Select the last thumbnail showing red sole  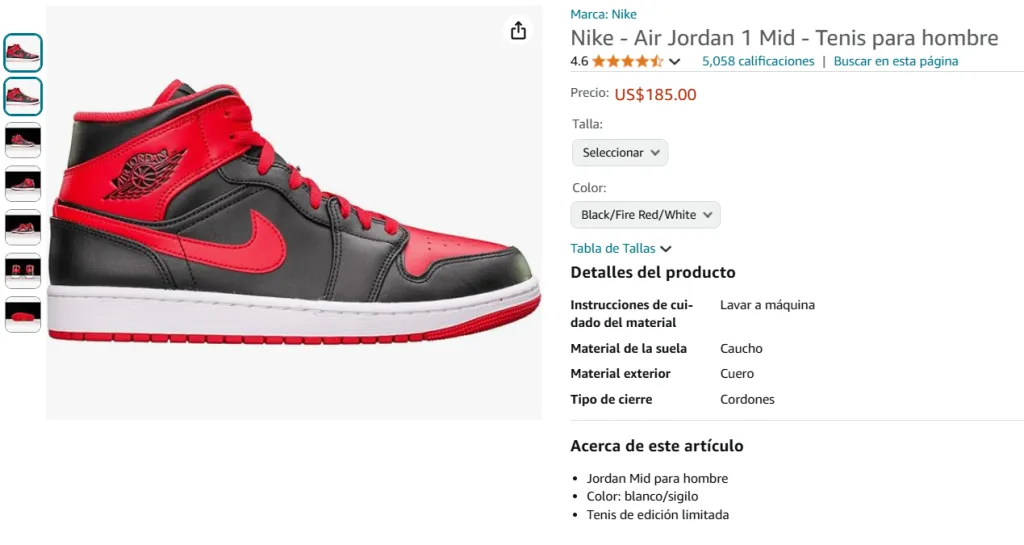23,315
